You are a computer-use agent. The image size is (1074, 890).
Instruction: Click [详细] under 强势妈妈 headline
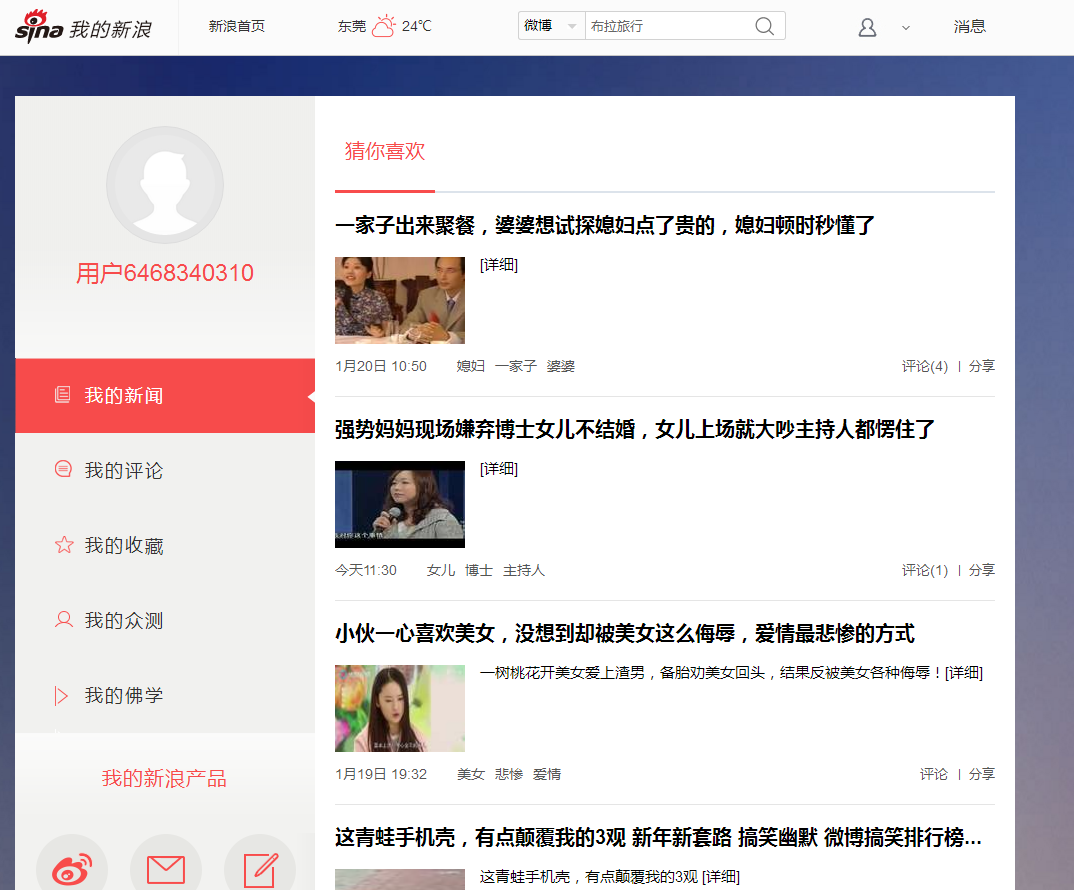coord(499,469)
